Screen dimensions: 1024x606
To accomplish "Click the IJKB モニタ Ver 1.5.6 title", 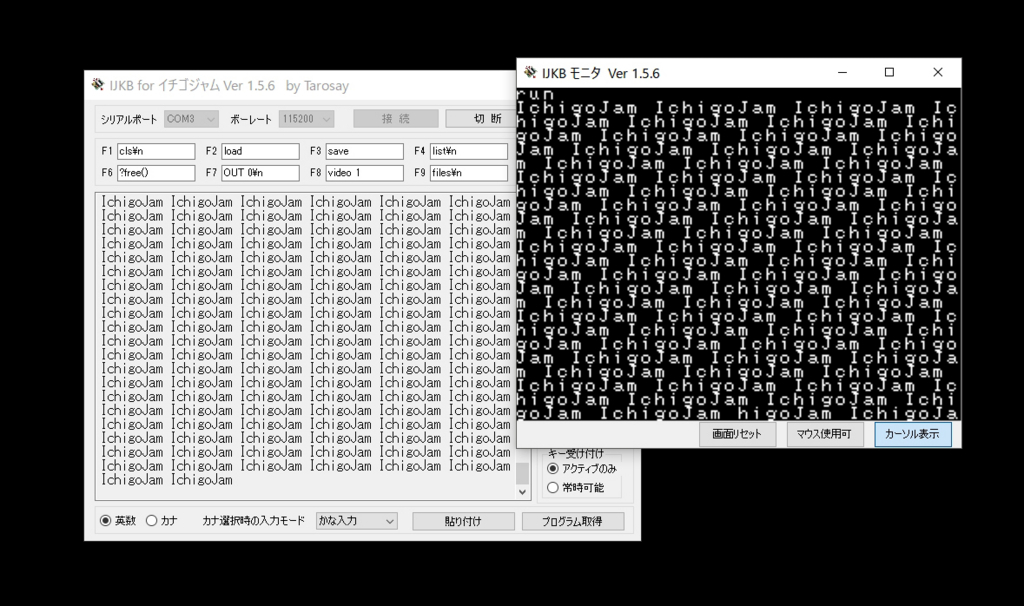I will [601, 73].
